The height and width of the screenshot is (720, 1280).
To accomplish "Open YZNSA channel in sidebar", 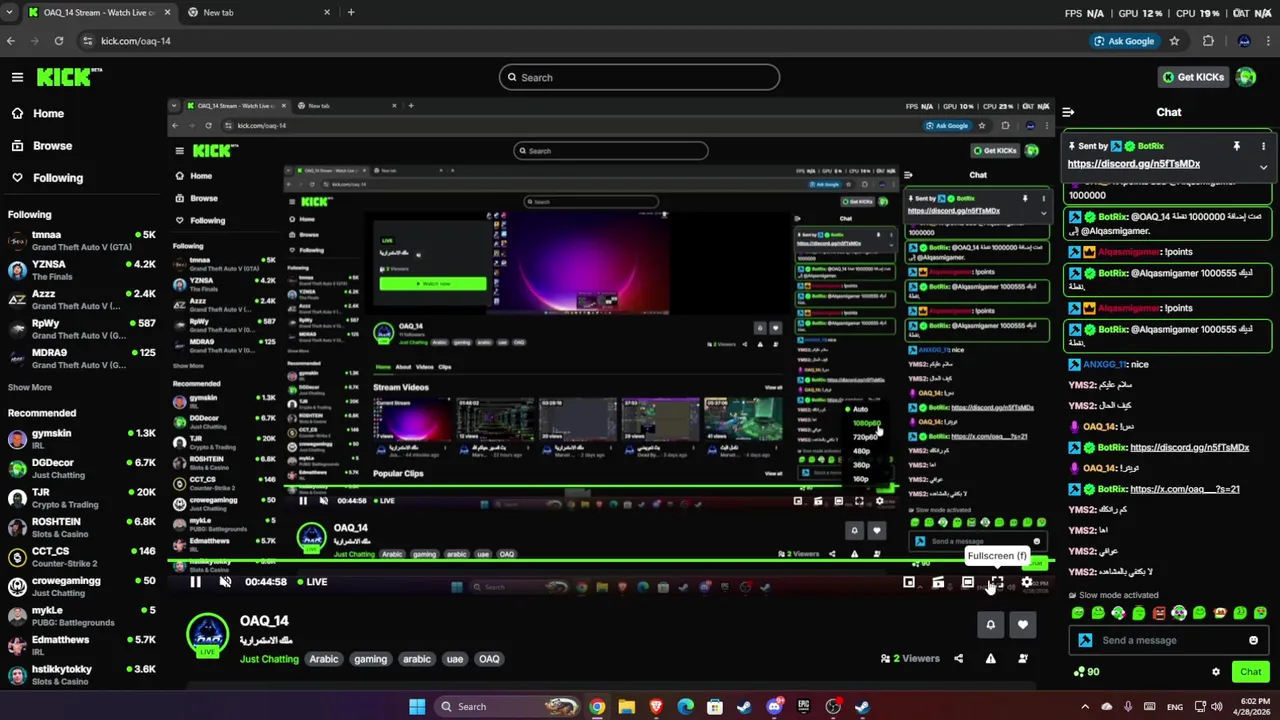I will 82,270.
